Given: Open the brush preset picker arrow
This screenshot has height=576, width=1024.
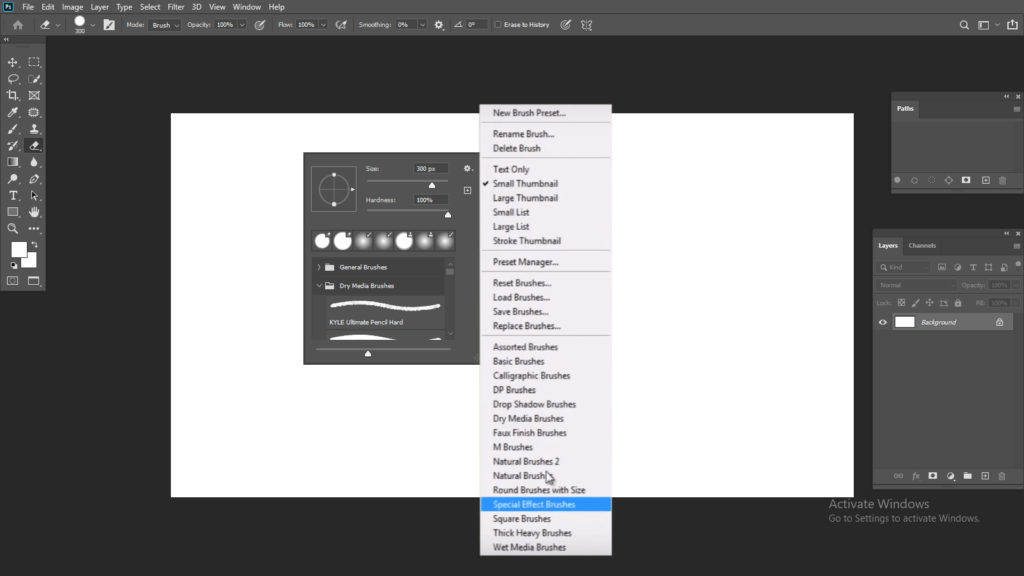Looking at the screenshot, I should click(x=93, y=25).
